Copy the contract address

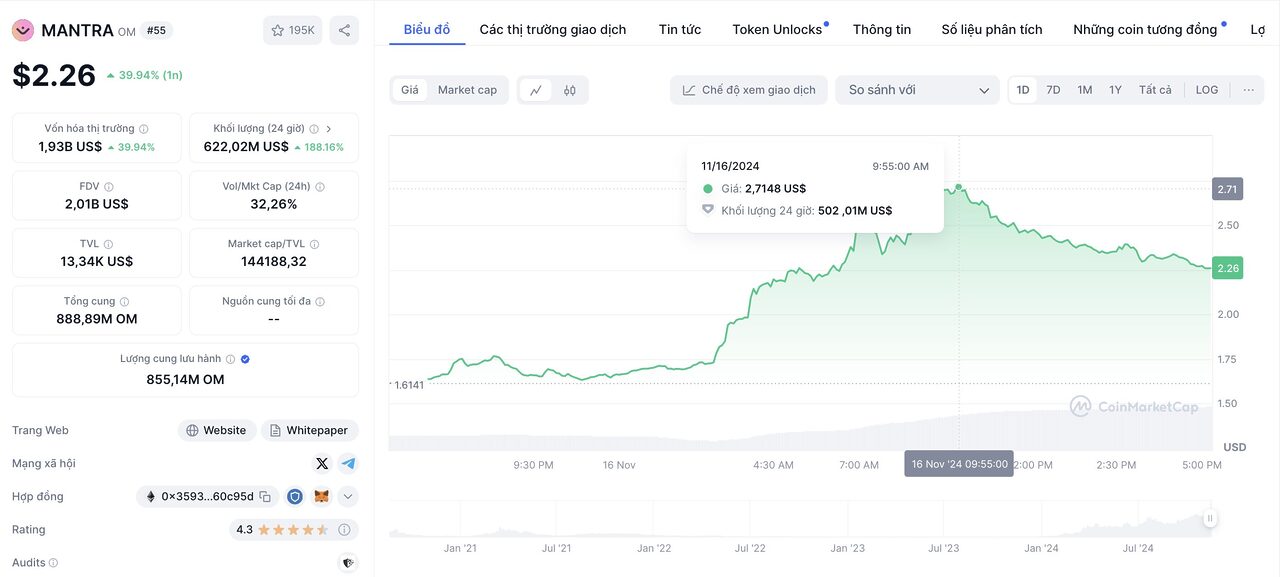point(265,496)
